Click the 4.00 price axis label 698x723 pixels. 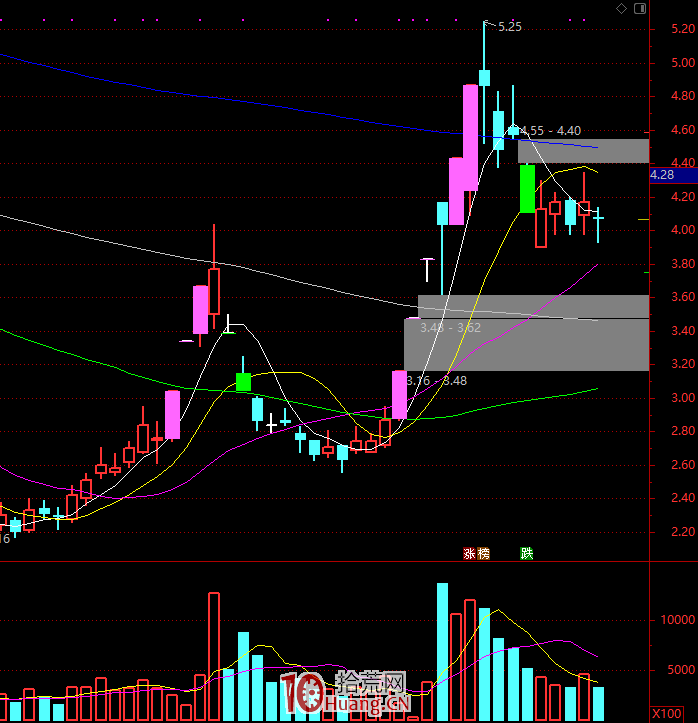coord(683,230)
